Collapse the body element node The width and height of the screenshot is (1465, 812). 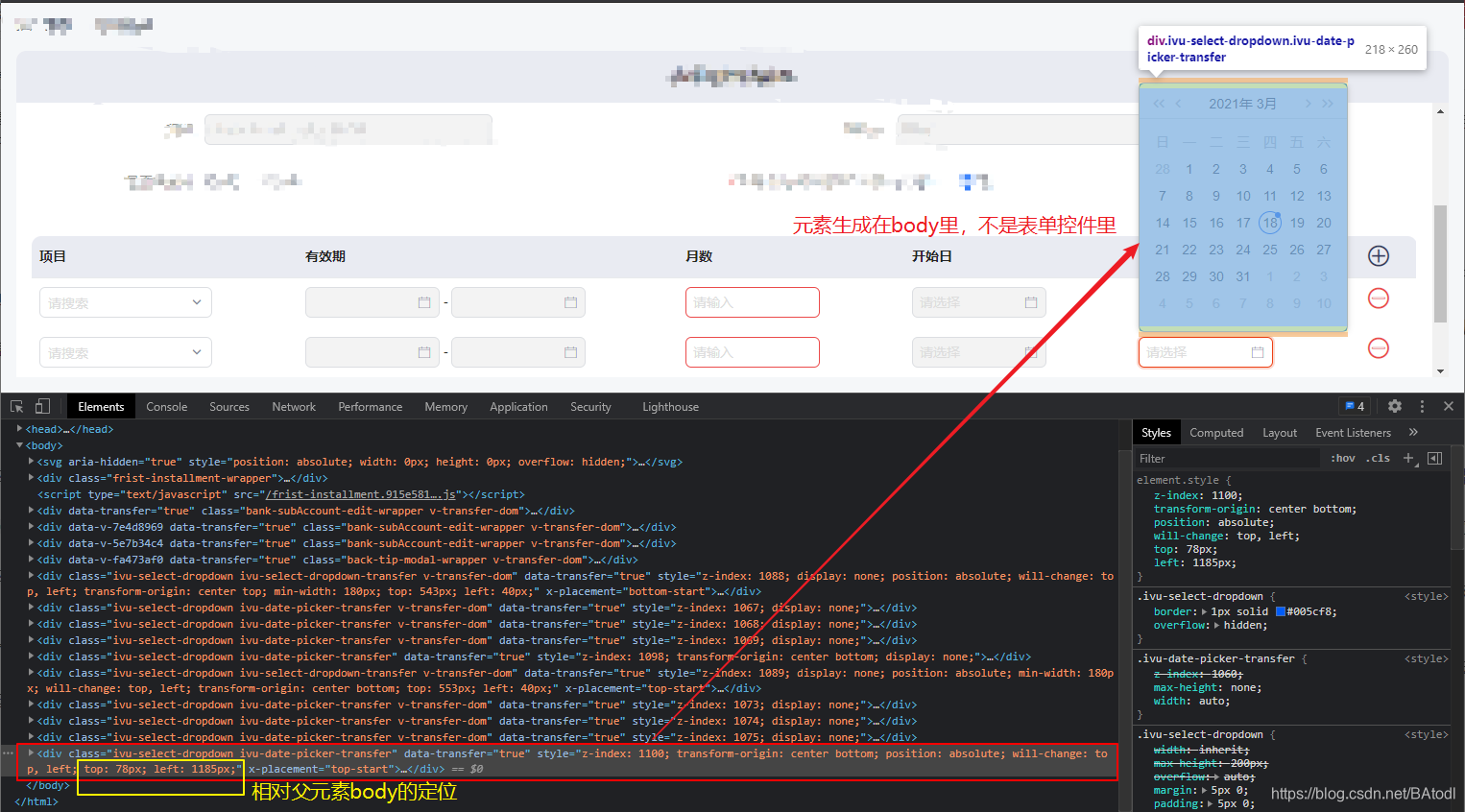click(x=20, y=445)
